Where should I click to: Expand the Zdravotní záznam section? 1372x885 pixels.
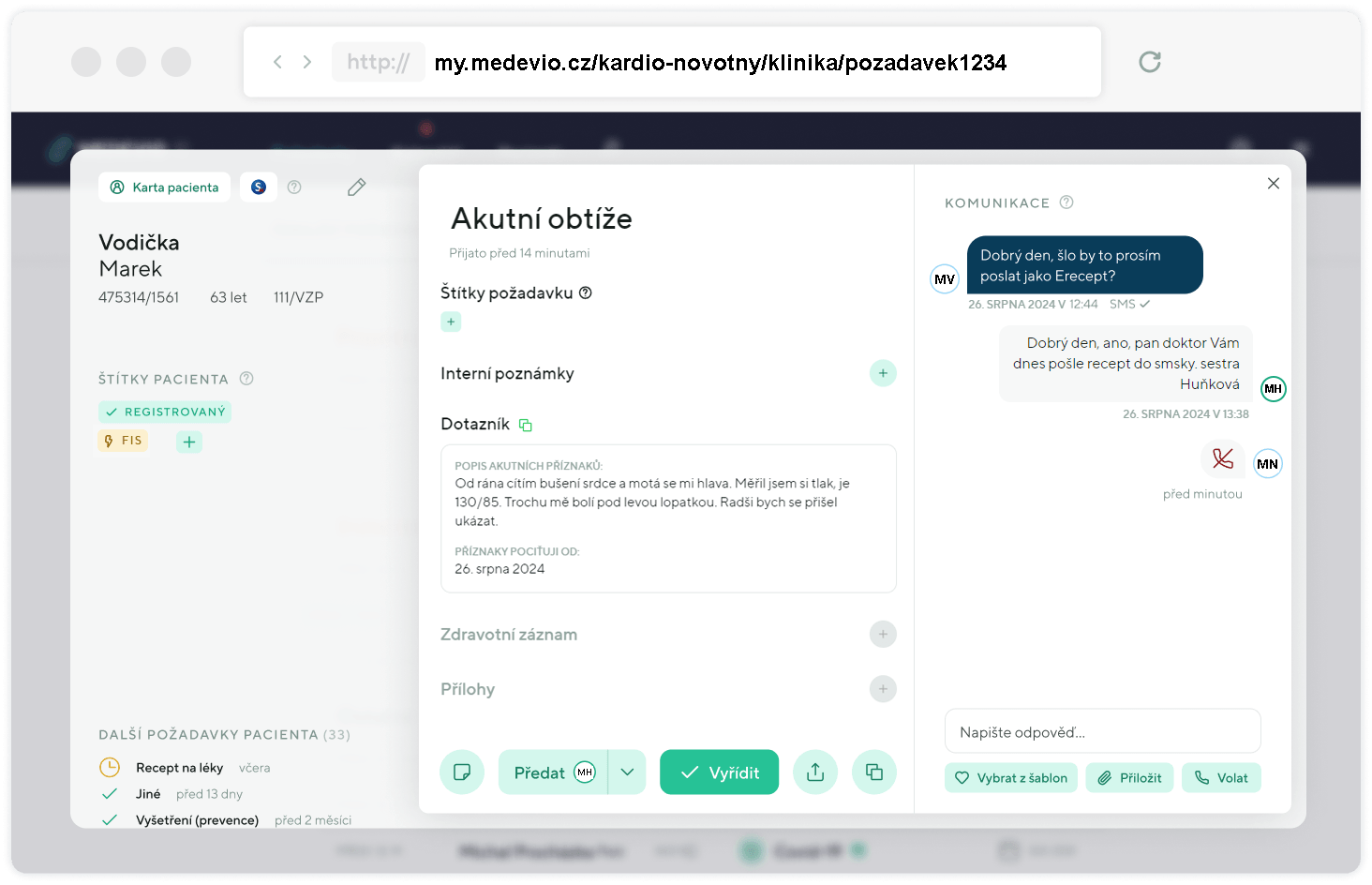point(883,635)
